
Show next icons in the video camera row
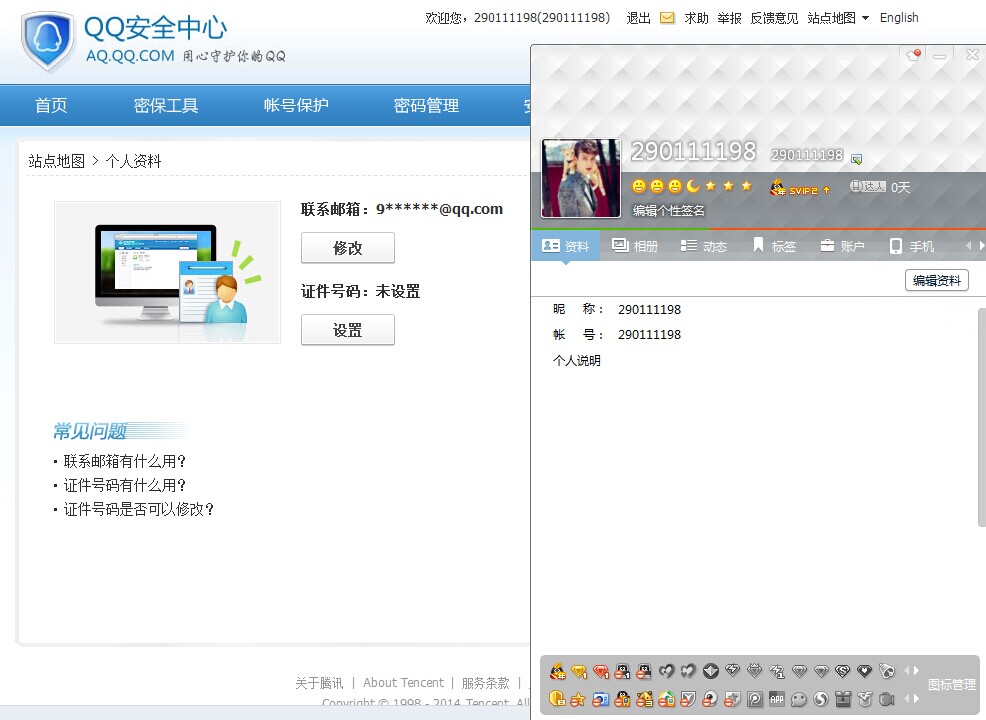916,698
